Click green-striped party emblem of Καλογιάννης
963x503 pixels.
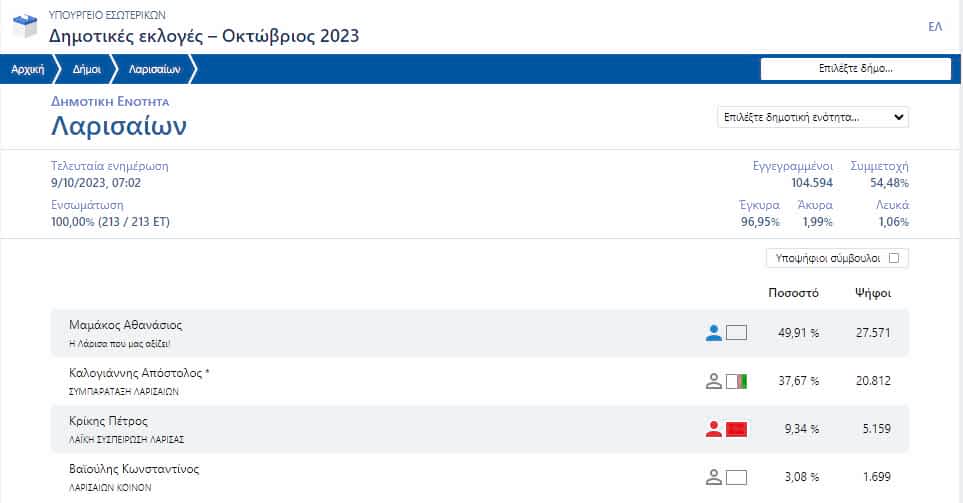(737, 381)
